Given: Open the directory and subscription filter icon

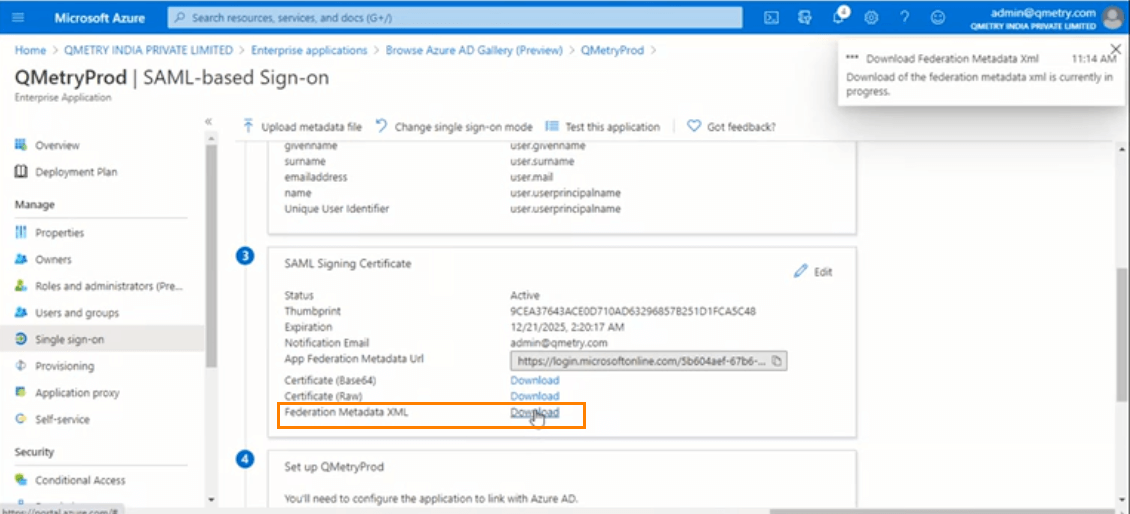Looking at the screenshot, I should [x=805, y=18].
